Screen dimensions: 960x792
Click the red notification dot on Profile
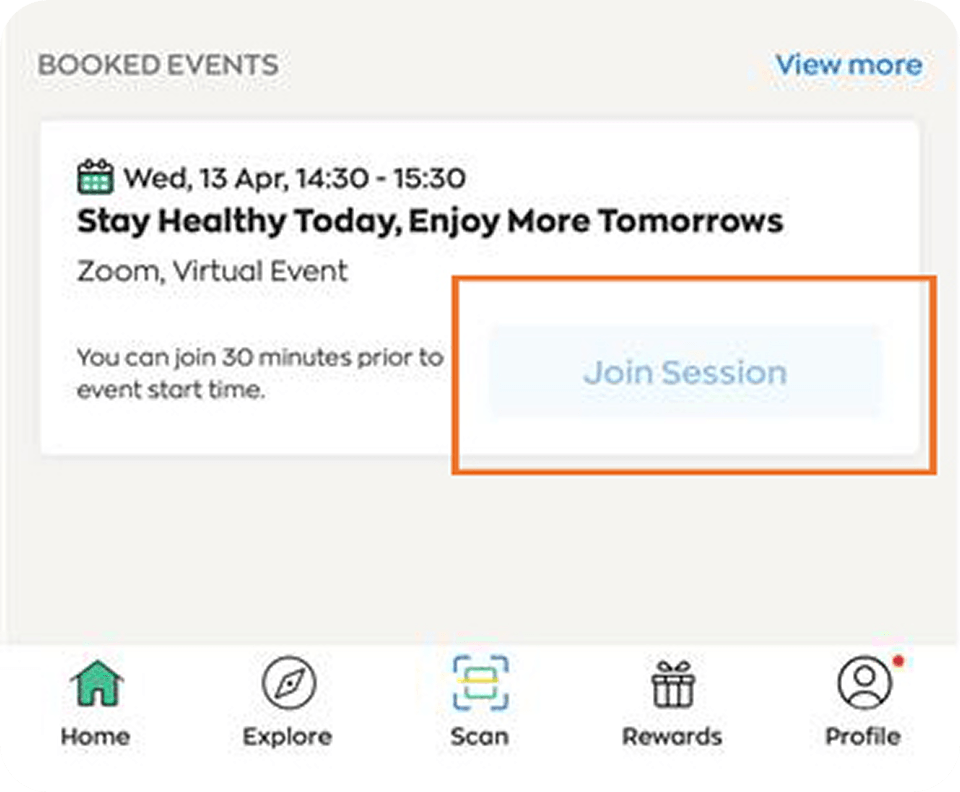coord(897,661)
